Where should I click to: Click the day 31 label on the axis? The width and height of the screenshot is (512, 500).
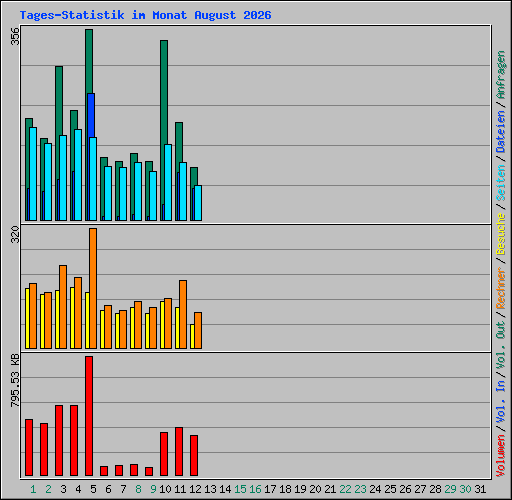click(480, 489)
